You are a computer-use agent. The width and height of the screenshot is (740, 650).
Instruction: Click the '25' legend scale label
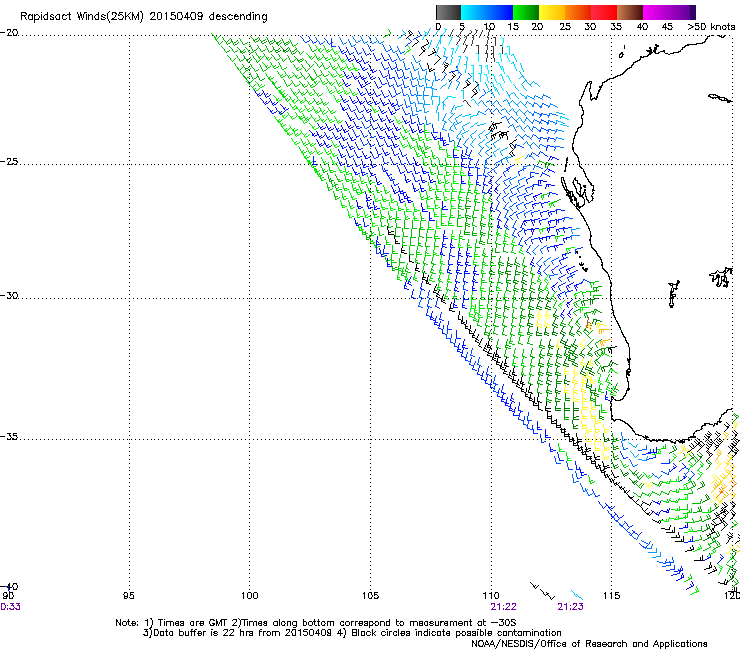point(565,27)
